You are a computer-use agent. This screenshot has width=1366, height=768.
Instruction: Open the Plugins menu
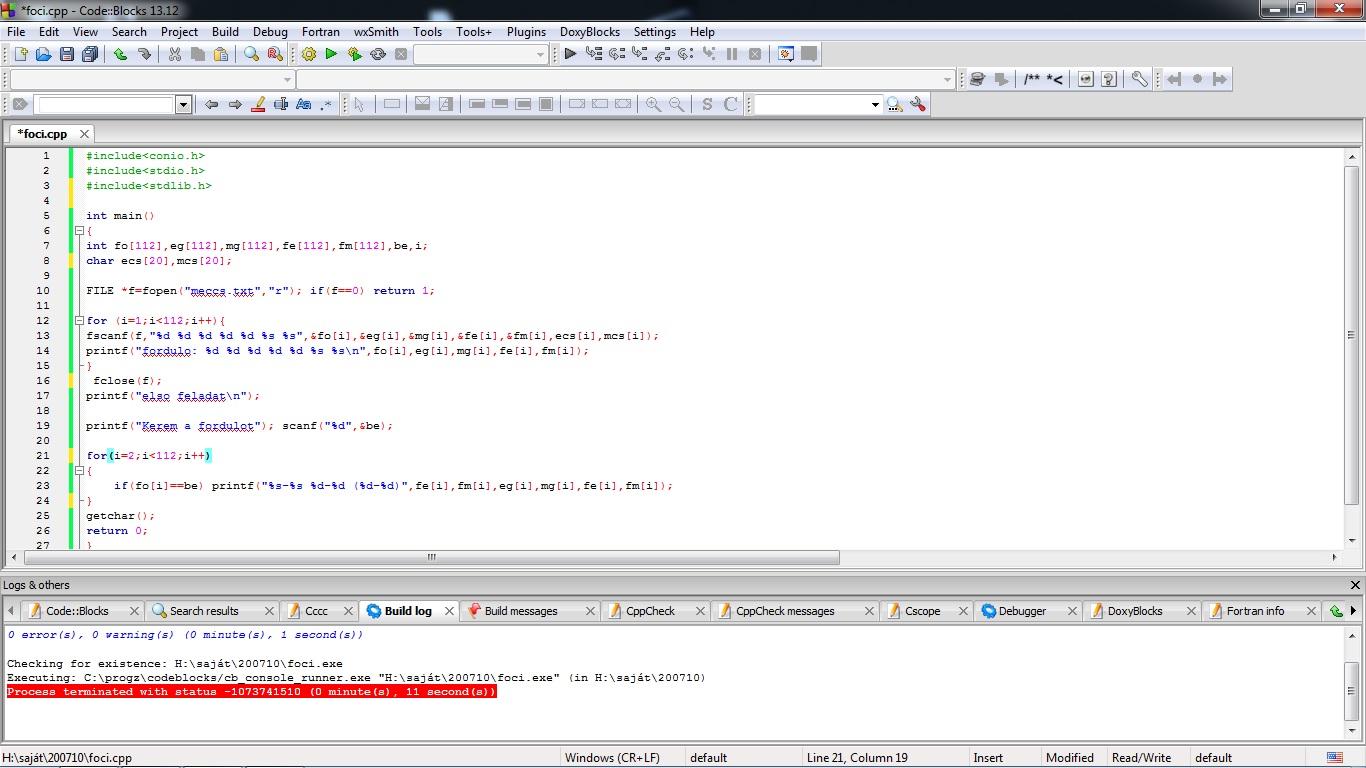pos(526,31)
